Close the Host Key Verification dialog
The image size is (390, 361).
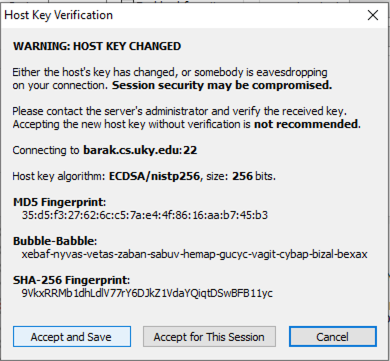373,15
